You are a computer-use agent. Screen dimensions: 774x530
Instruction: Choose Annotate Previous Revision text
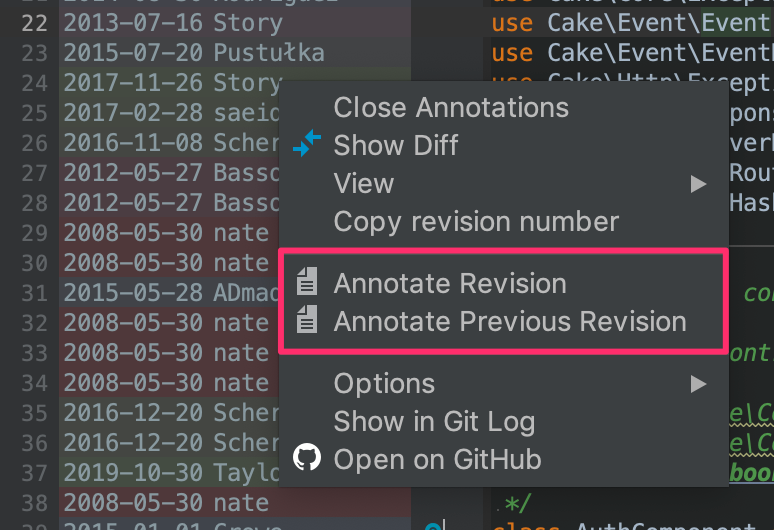(x=510, y=322)
